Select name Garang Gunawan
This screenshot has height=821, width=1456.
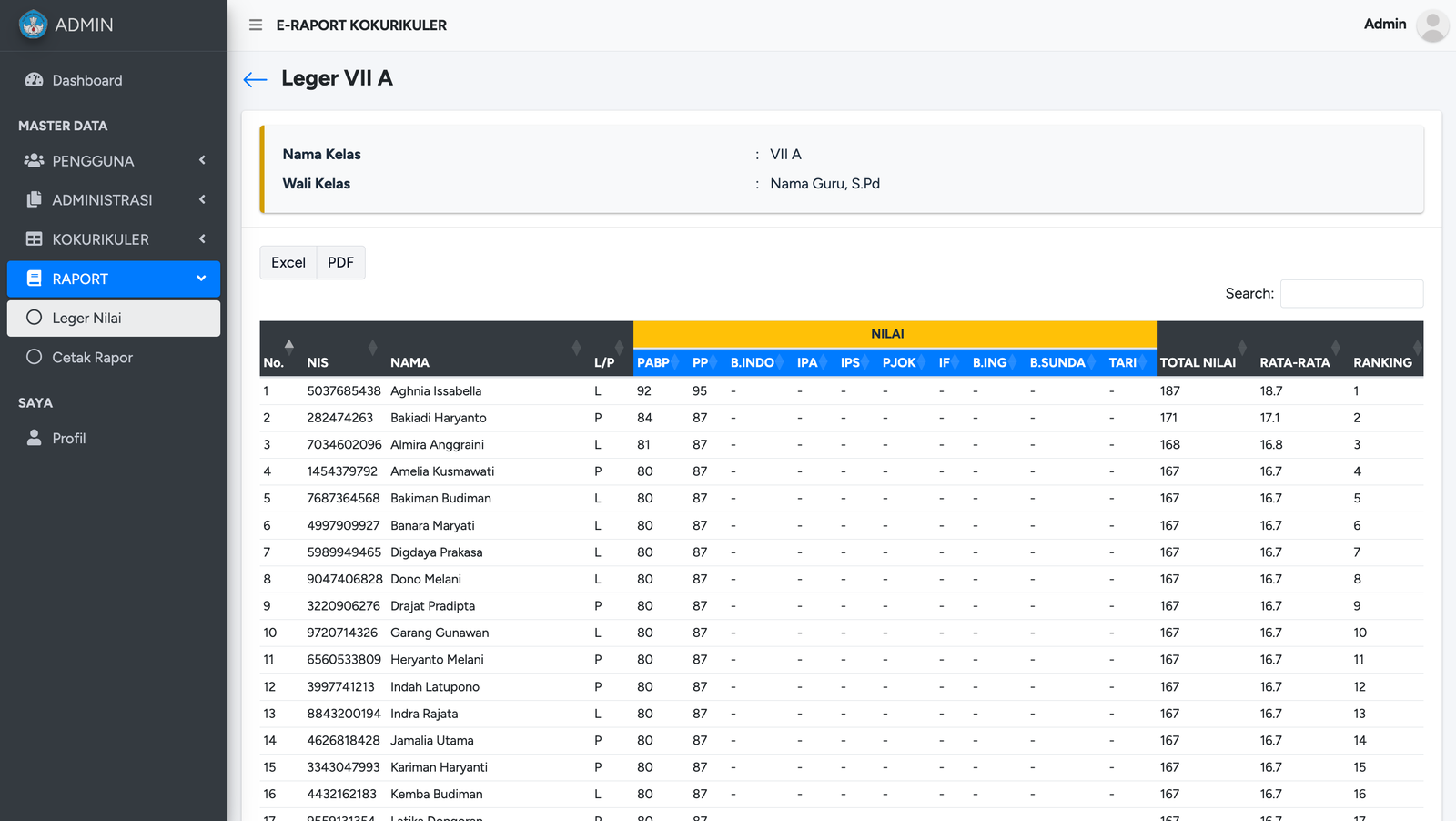coord(440,633)
